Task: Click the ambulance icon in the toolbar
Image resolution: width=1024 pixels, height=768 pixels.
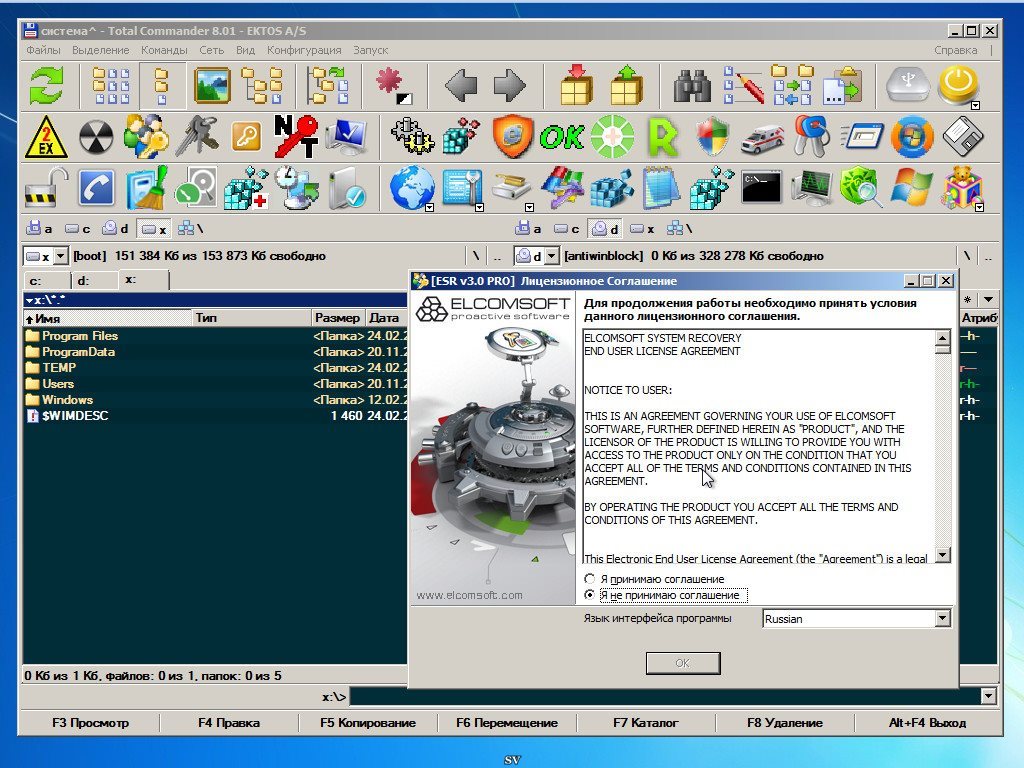Action: click(x=762, y=137)
